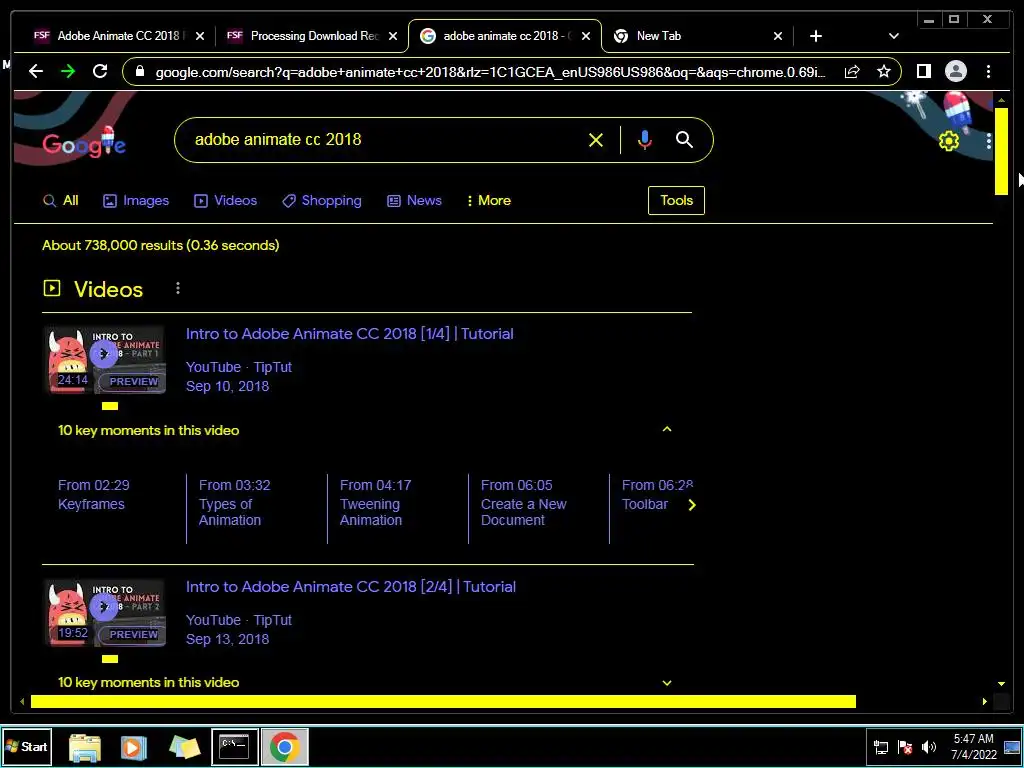Open the Action Center flag tray icon
The image size is (1024, 768).
[x=904, y=747]
